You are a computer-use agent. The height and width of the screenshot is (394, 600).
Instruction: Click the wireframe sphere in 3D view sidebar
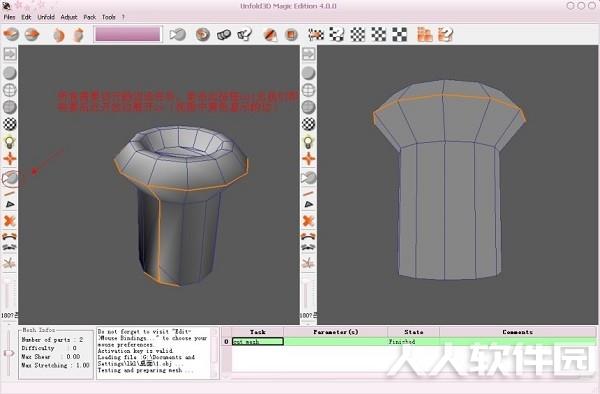pos(10,90)
